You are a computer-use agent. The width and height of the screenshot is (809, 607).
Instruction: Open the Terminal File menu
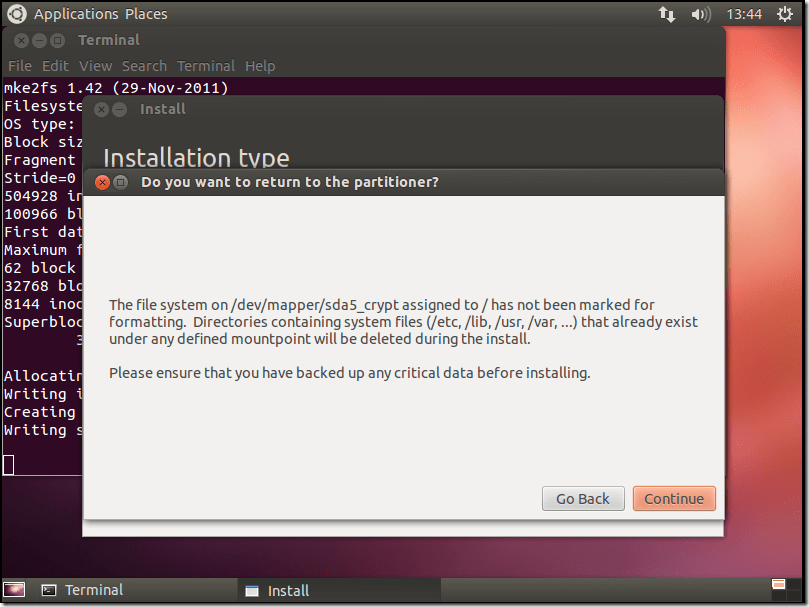coord(20,66)
